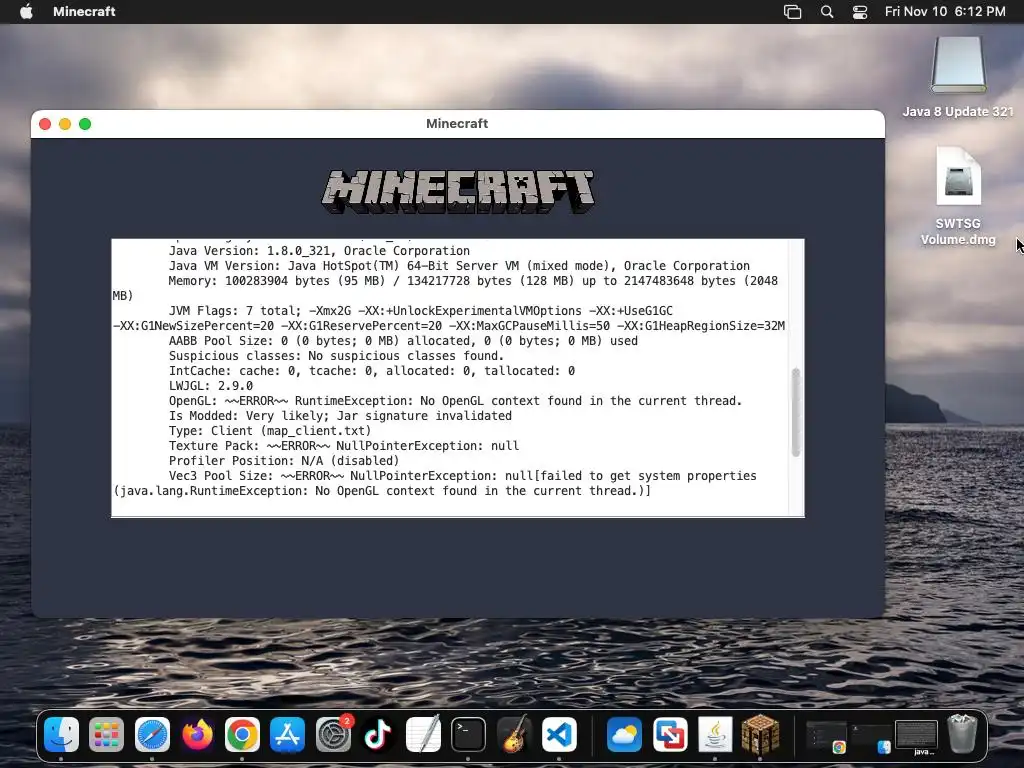
Task: Click the date and time Fri Nov 10
Action: (945, 11)
